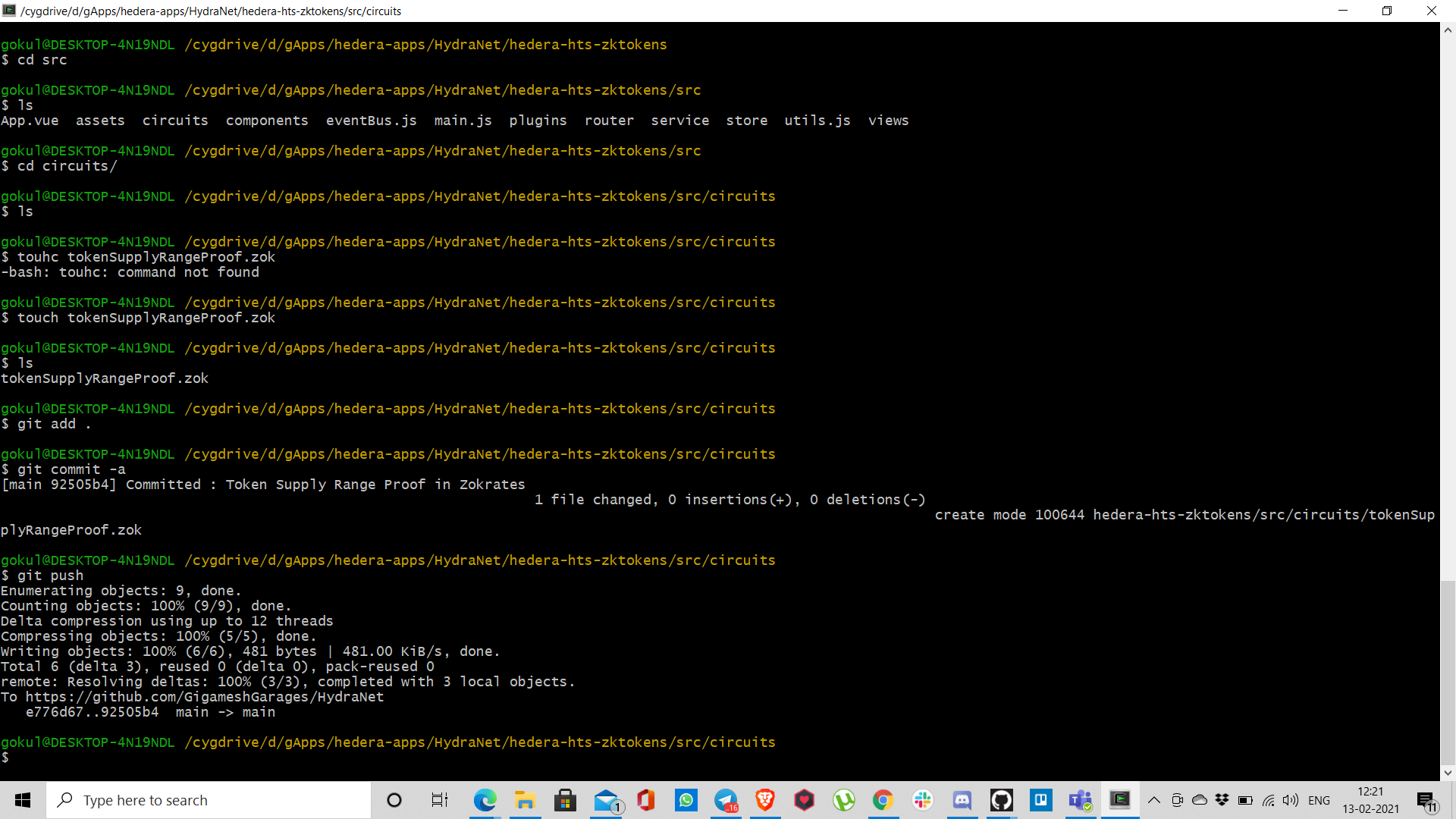Open the Cygwin title bar window menu

(9, 11)
